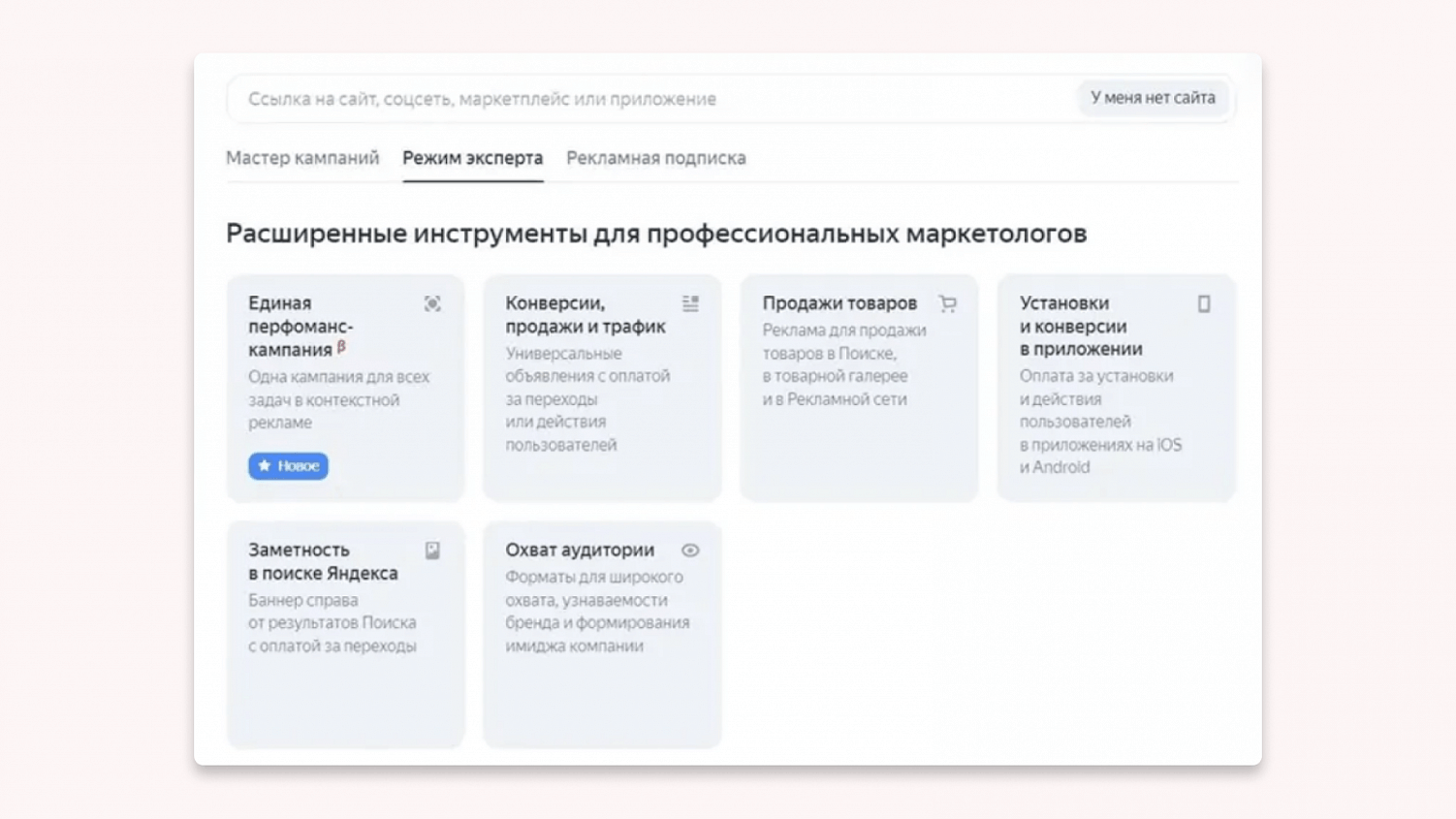Click the description 'Одна кампания для всех задач'

pos(338,399)
